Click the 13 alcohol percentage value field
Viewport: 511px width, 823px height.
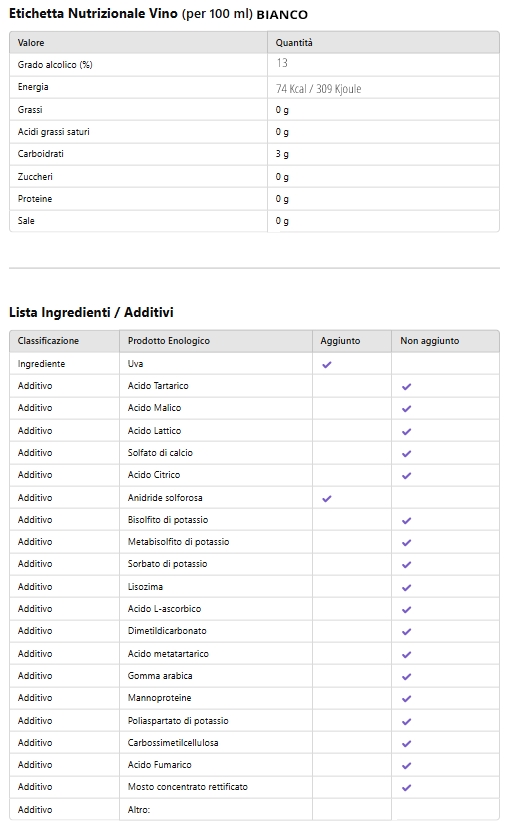384,65
